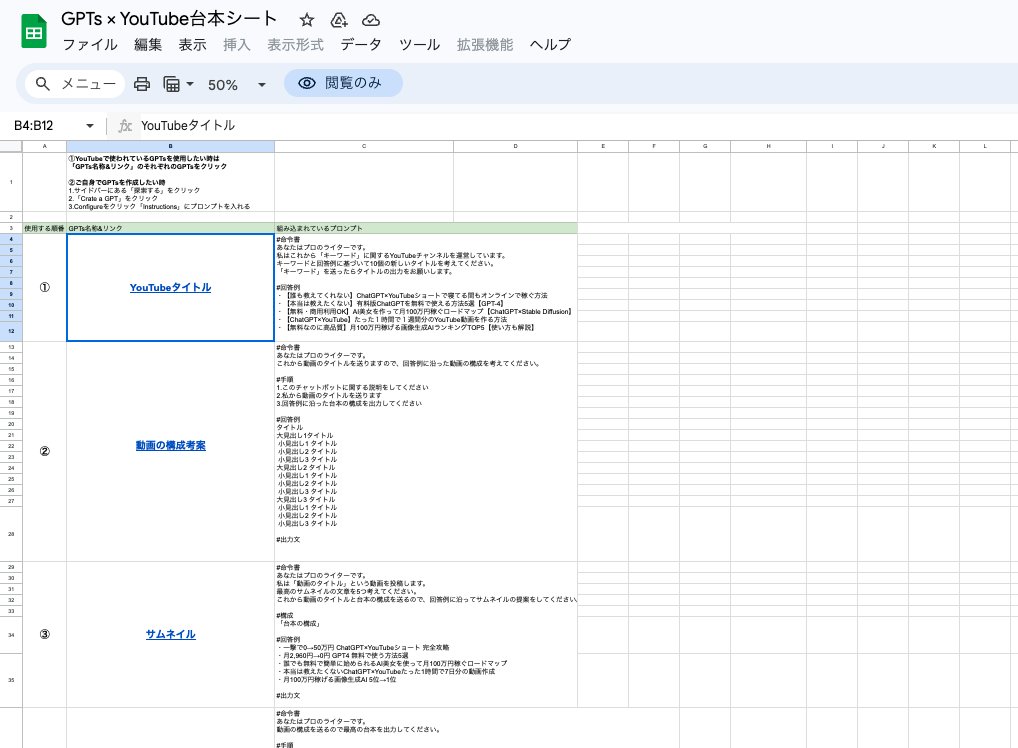
Task: Open the ツール menu
Action: pyautogui.click(x=419, y=45)
